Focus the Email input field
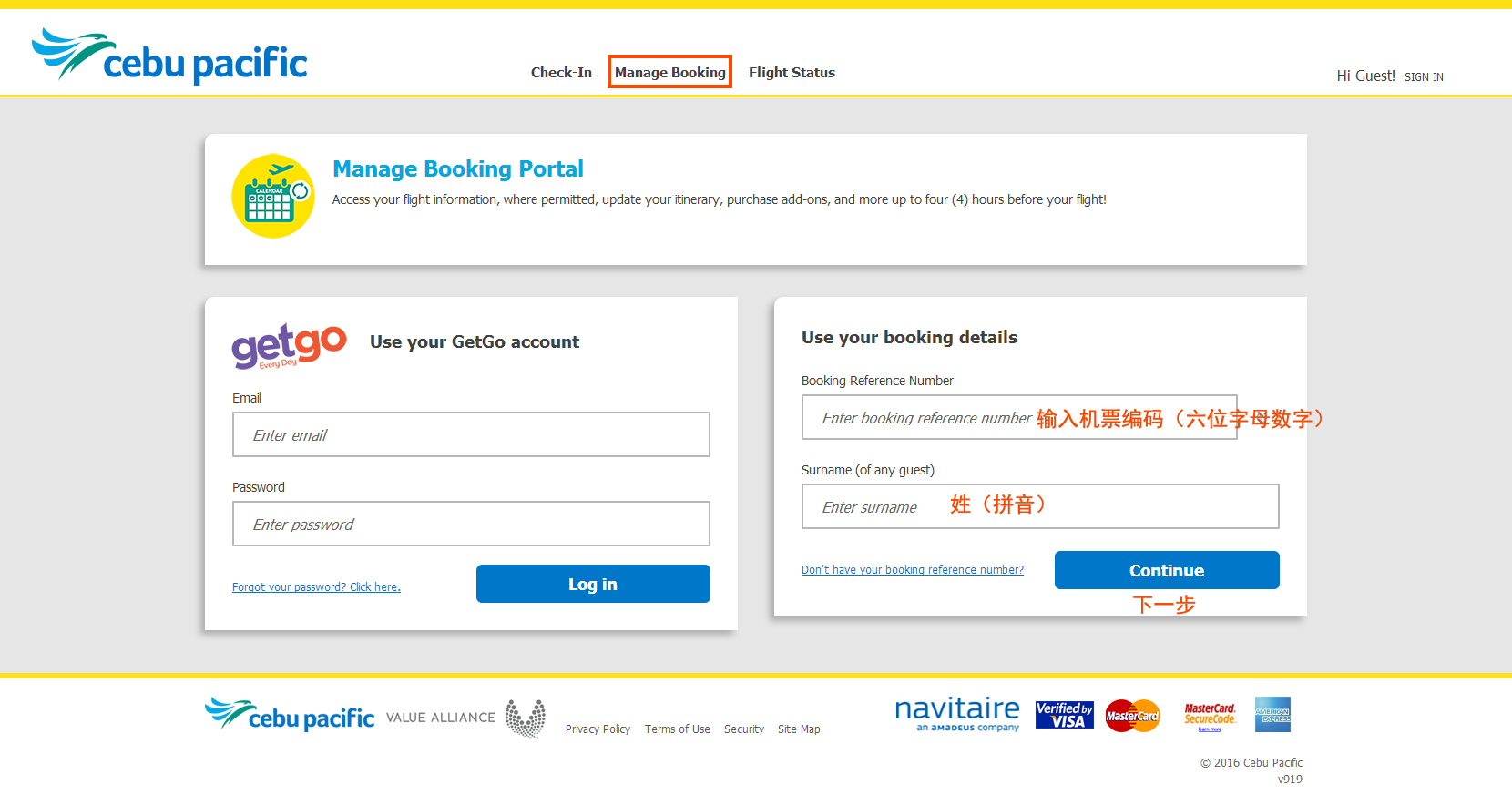This screenshot has height=805, width=1512. (x=471, y=434)
